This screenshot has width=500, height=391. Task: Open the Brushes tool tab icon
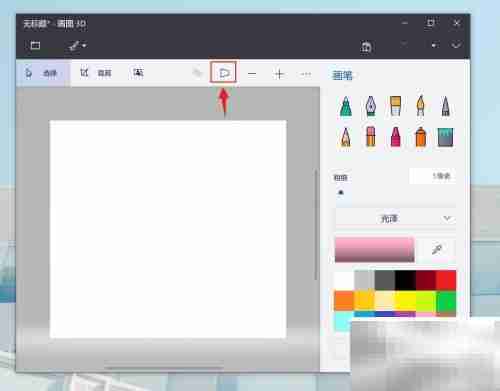pyautogui.click(x=77, y=45)
